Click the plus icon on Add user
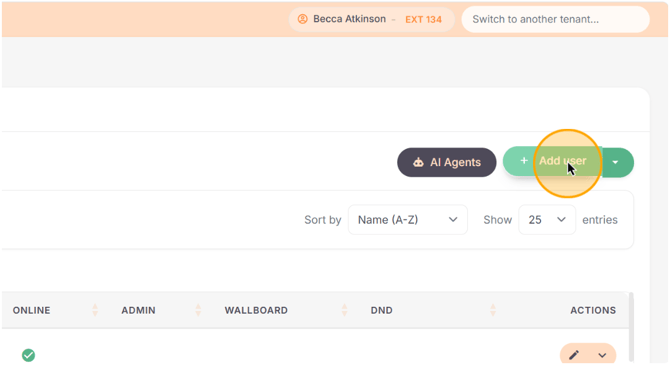 pyautogui.click(x=524, y=161)
